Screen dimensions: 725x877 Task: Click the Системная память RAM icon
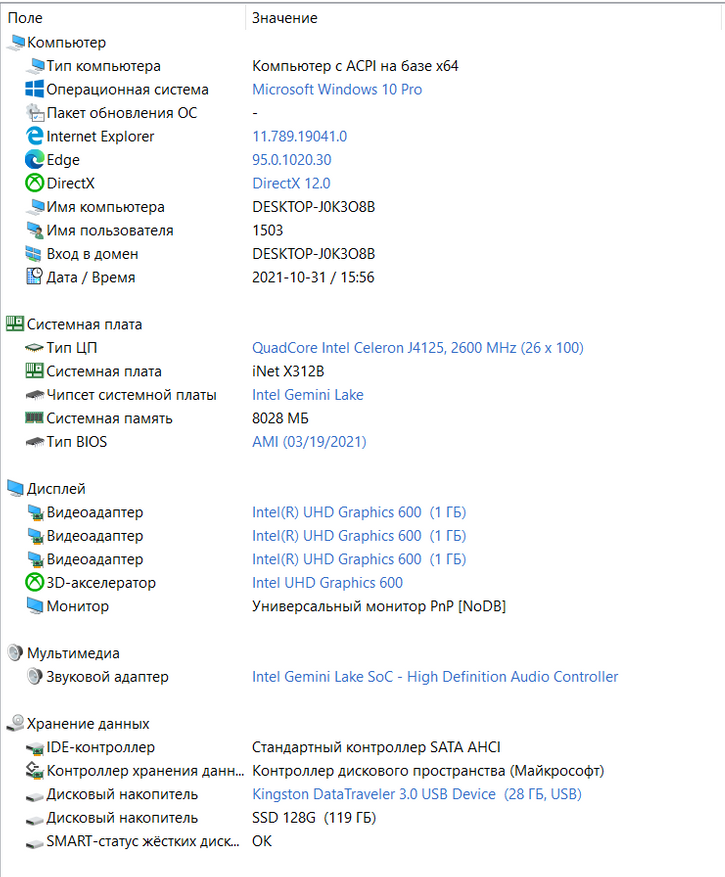35,418
